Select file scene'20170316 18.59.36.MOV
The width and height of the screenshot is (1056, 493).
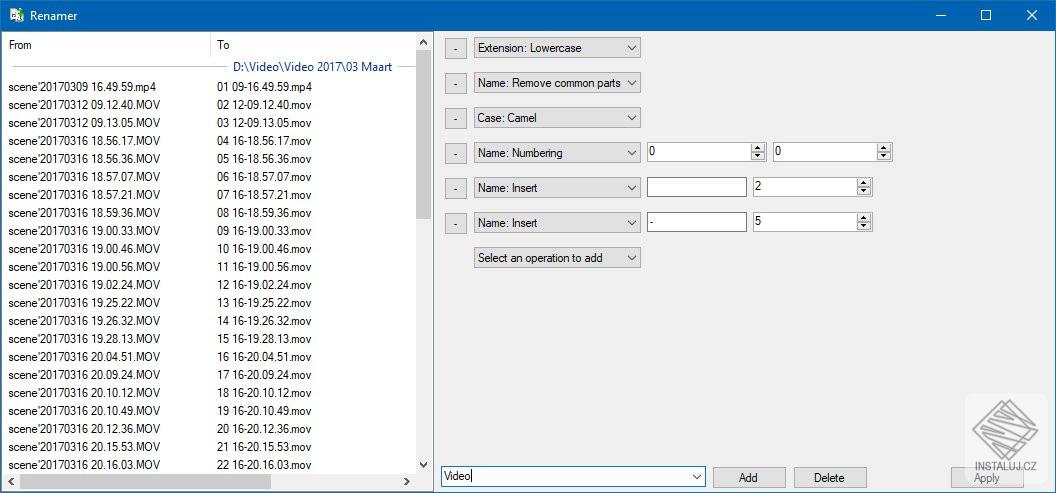pyautogui.click(x=85, y=213)
